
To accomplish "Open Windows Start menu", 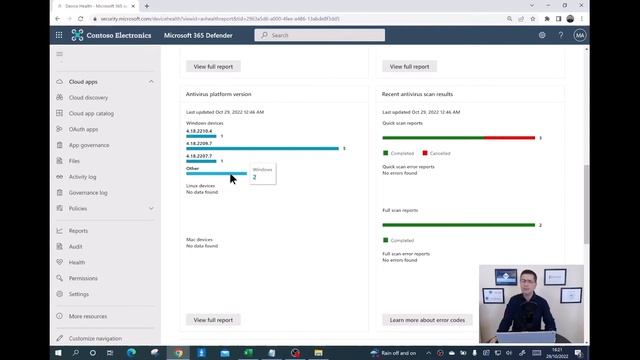I will click(58, 353).
